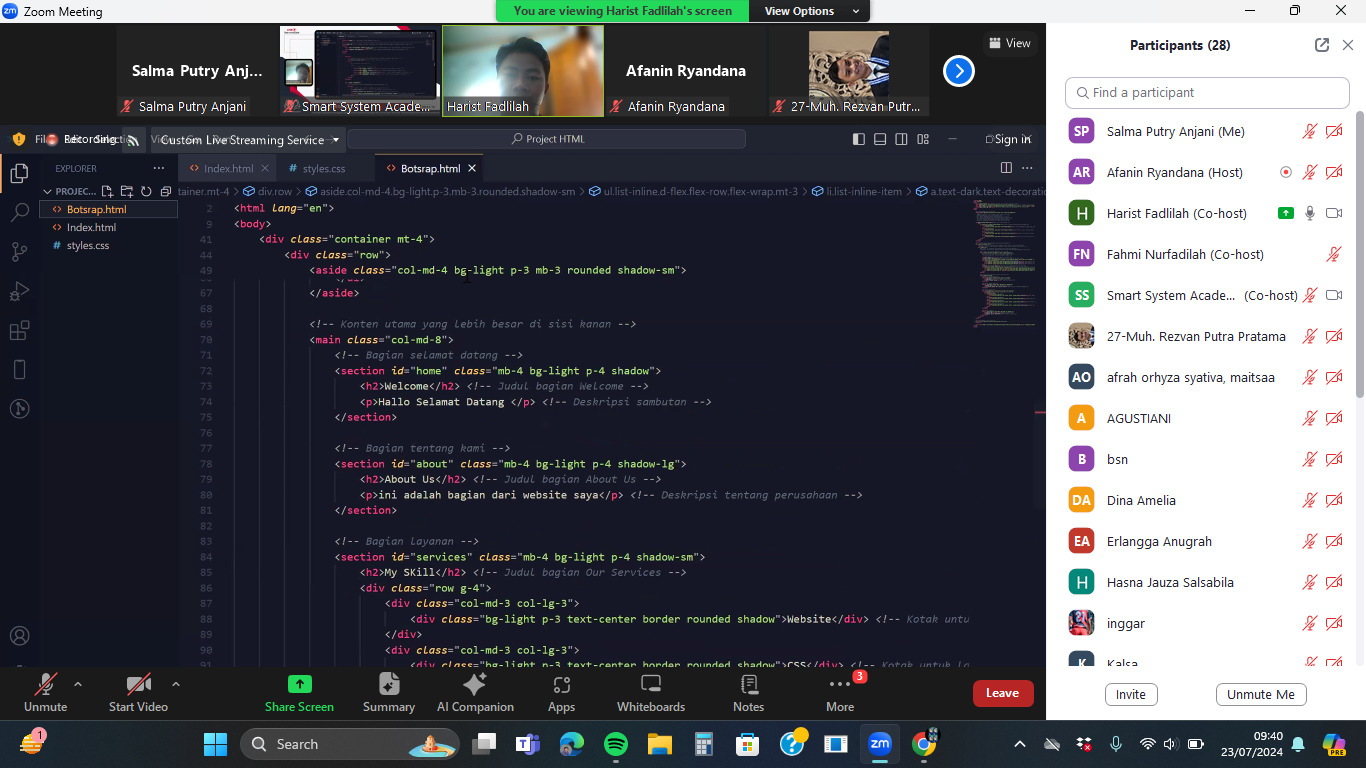Select Harist Fadlilah video thumbnail

tap(523, 70)
